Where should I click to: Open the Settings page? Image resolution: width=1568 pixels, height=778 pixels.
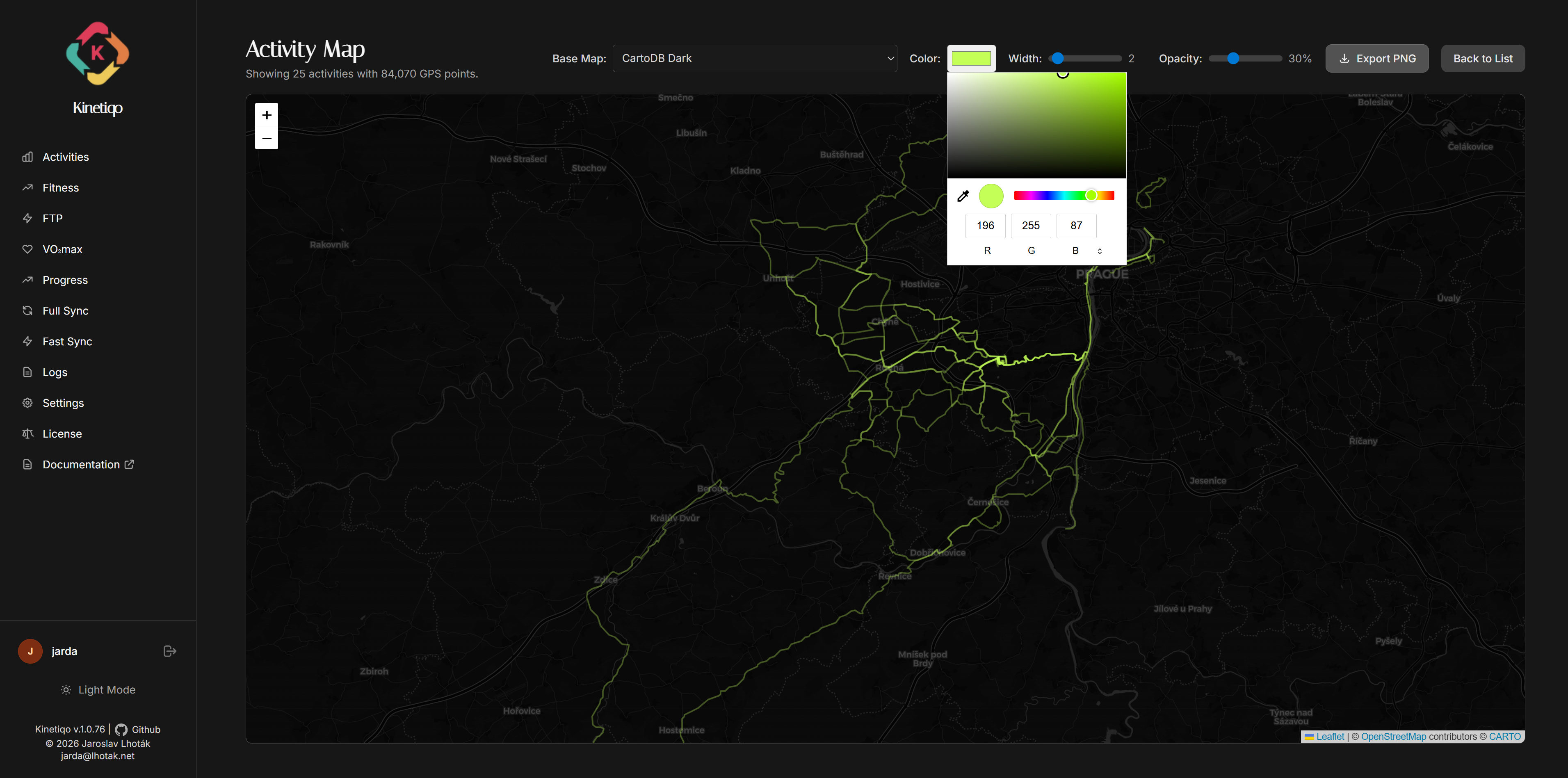click(63, 403)
